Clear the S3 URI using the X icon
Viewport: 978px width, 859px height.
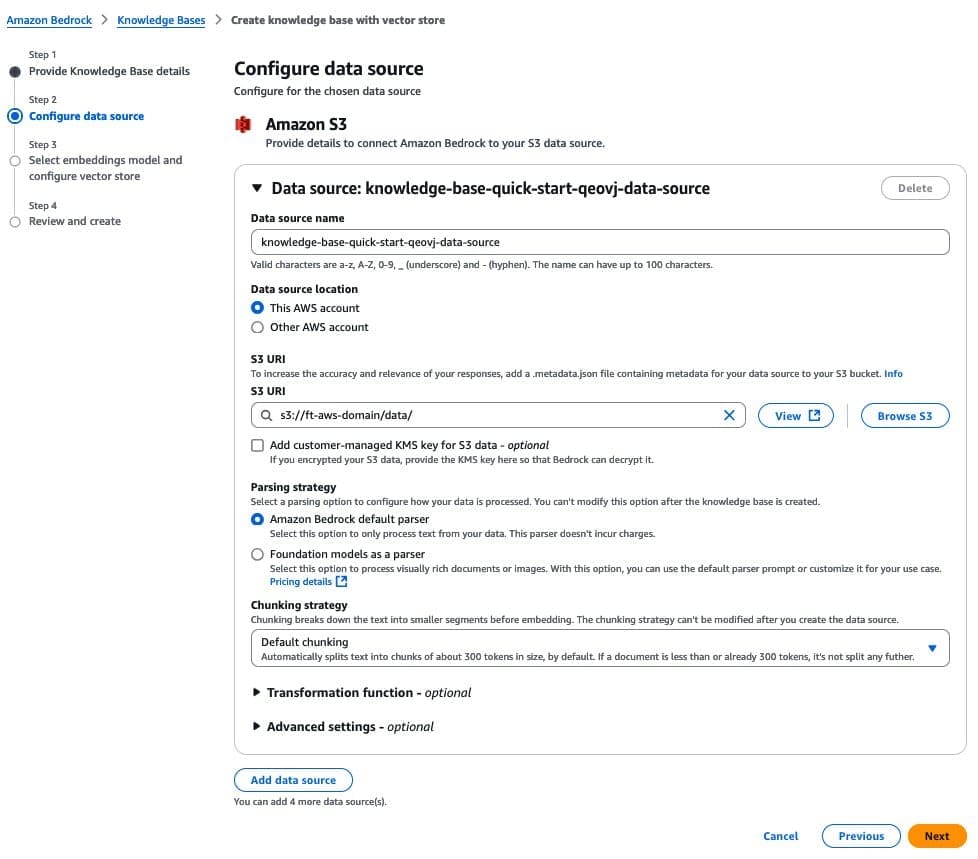click(729, 415)
